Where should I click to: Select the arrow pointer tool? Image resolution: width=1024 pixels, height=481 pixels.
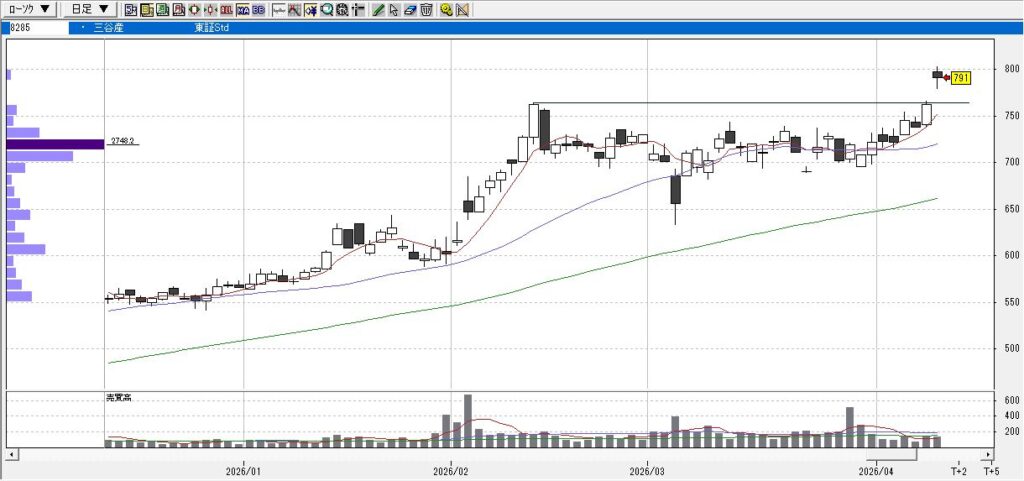point(394,11)
